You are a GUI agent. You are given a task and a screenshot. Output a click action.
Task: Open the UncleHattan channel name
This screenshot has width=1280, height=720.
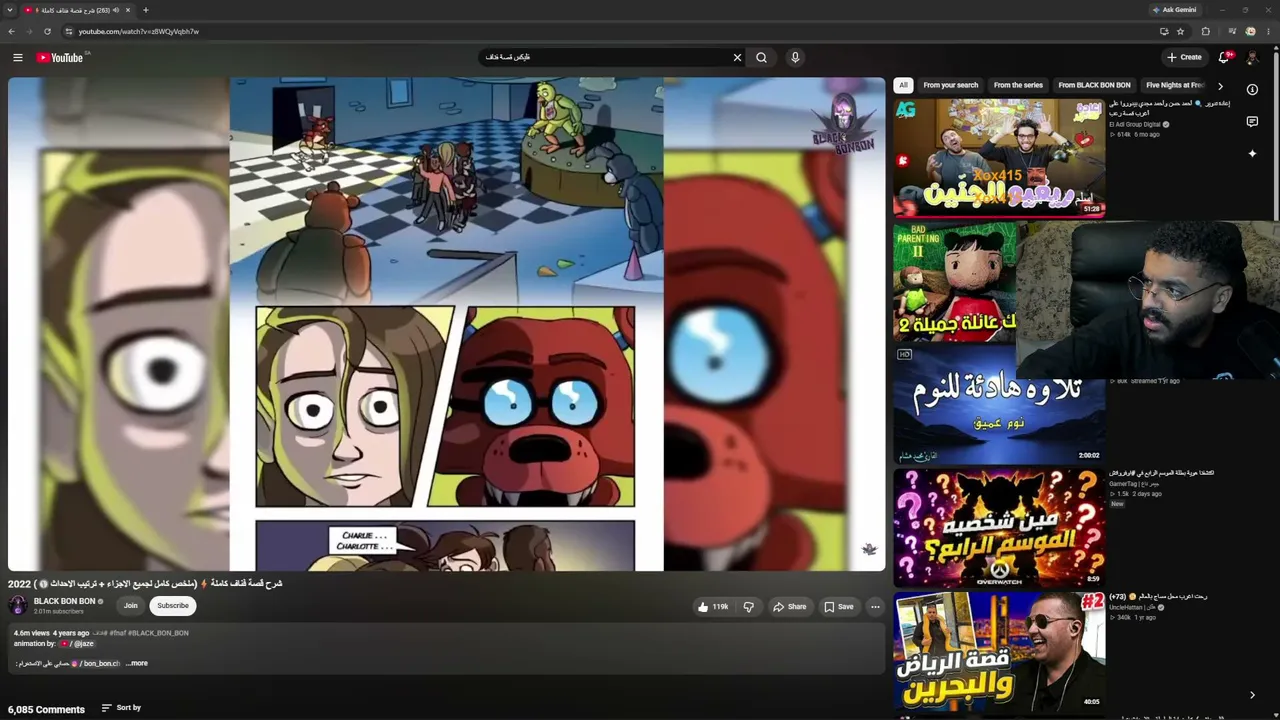click(x=1132, y=608)
